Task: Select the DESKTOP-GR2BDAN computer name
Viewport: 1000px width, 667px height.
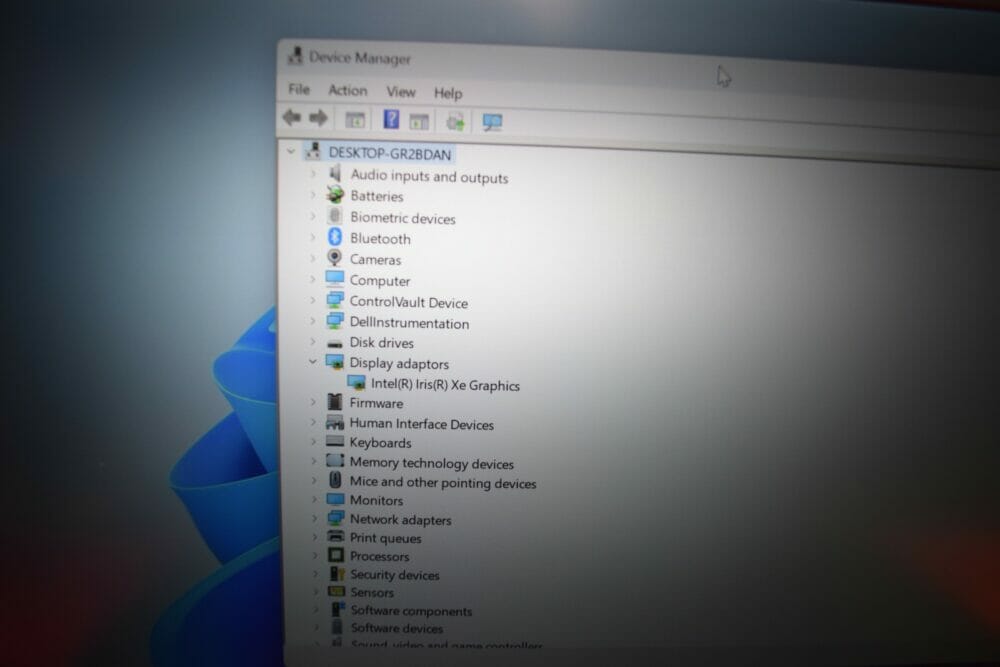Action: point(390,154)
